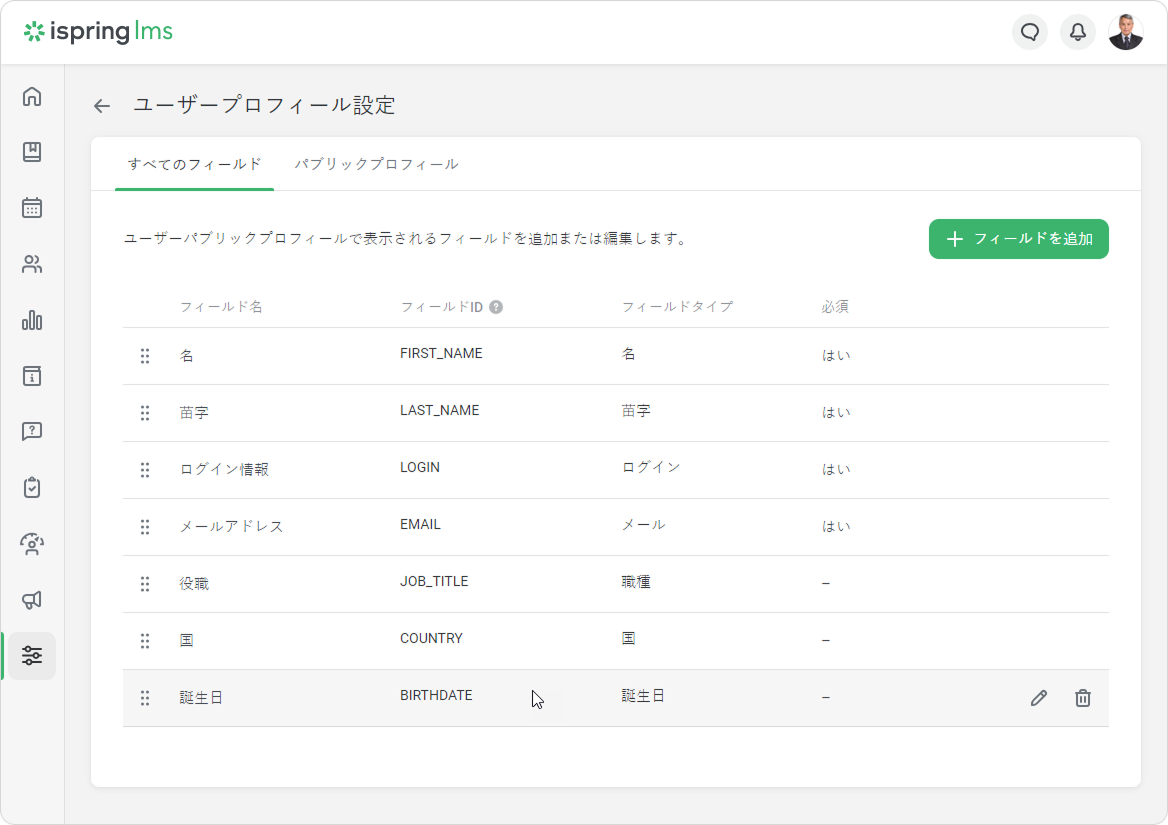
Task: Delete the 誕生日 field with trash icon
Action: (x=1082, y=698)
